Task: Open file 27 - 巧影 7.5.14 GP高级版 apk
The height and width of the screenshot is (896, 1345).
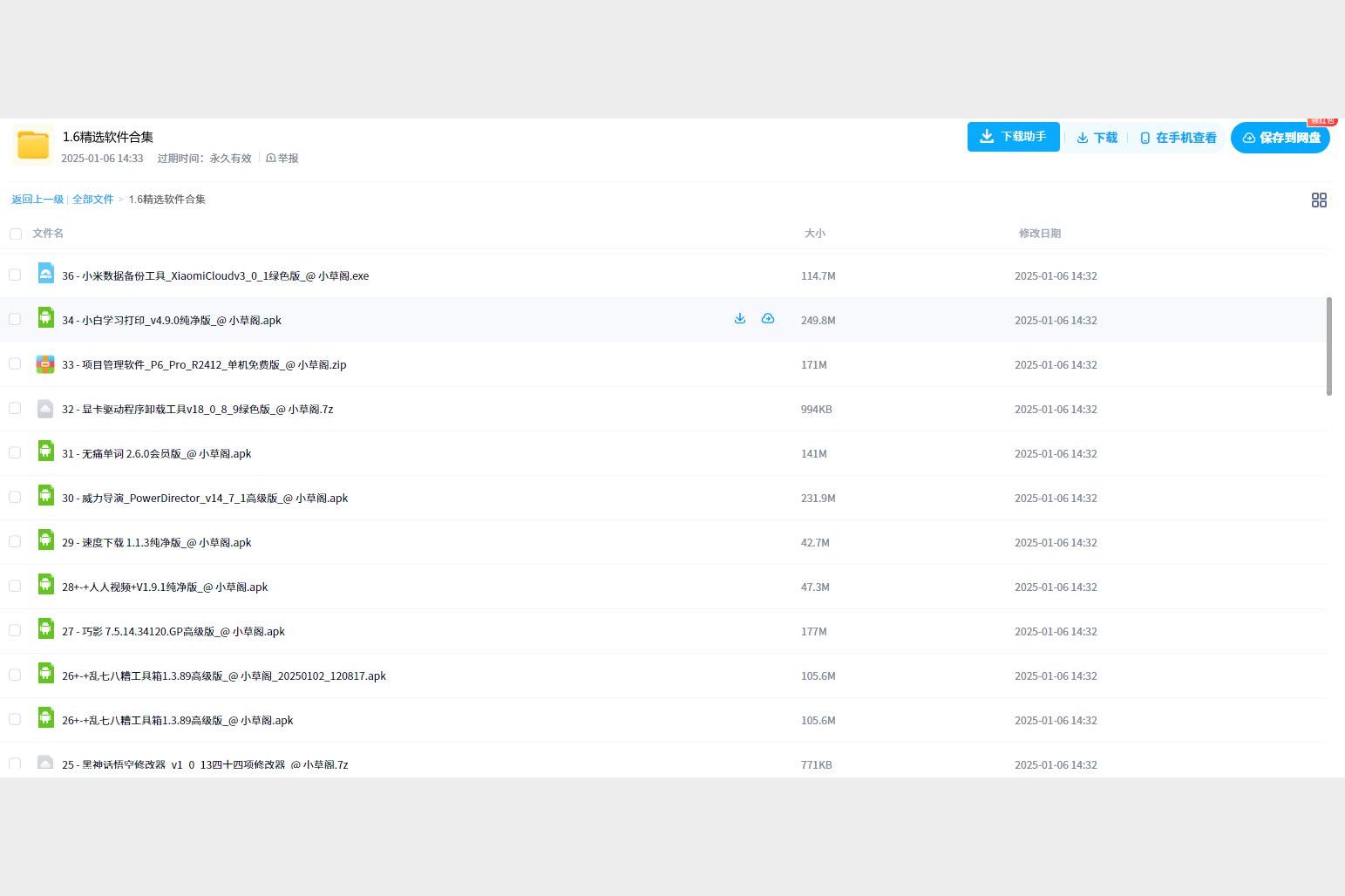Action: point(173,631)
